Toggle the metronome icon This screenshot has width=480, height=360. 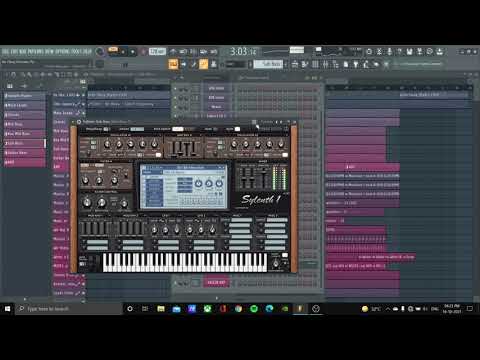pyautogui.click(x=173, y=52)
